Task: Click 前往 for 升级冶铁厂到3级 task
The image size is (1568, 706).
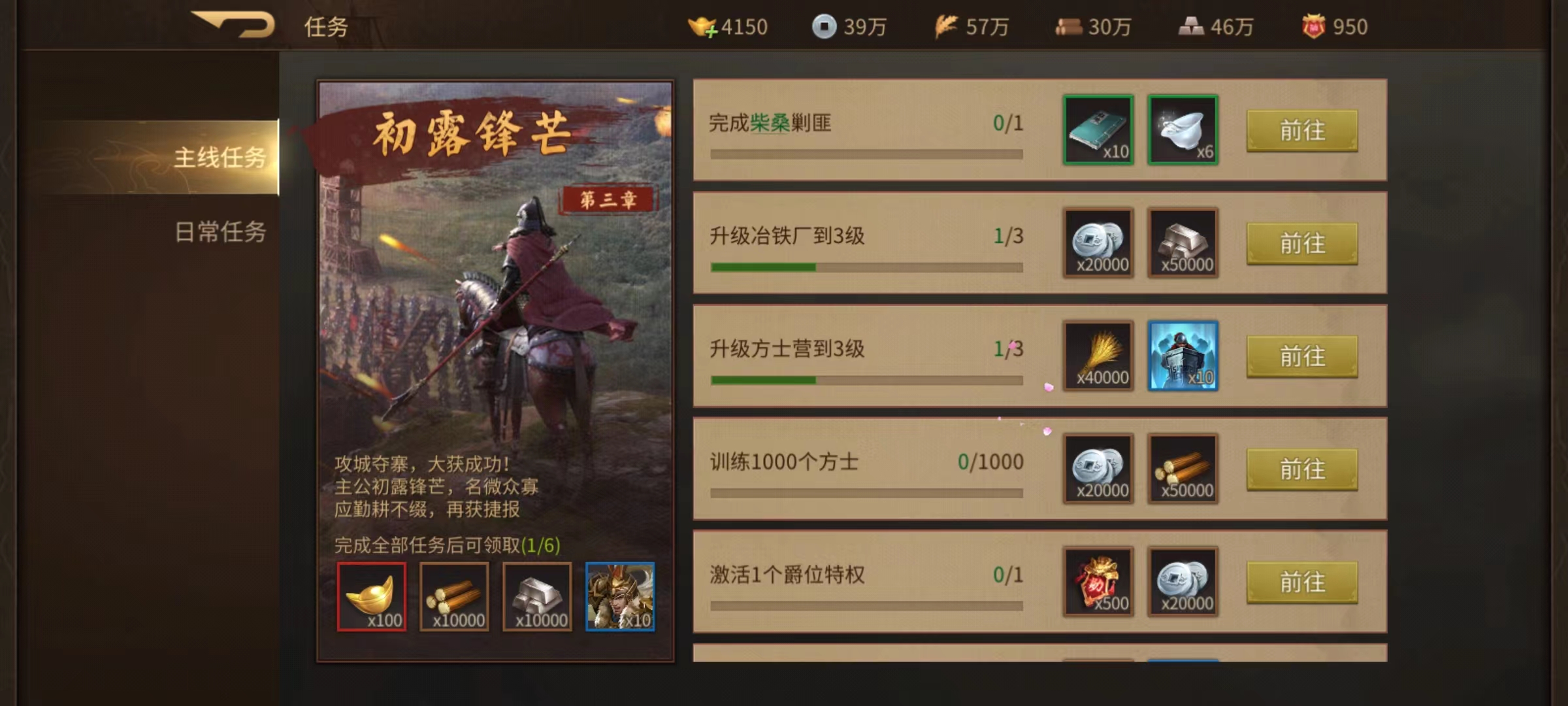Action: (1302, 244)
